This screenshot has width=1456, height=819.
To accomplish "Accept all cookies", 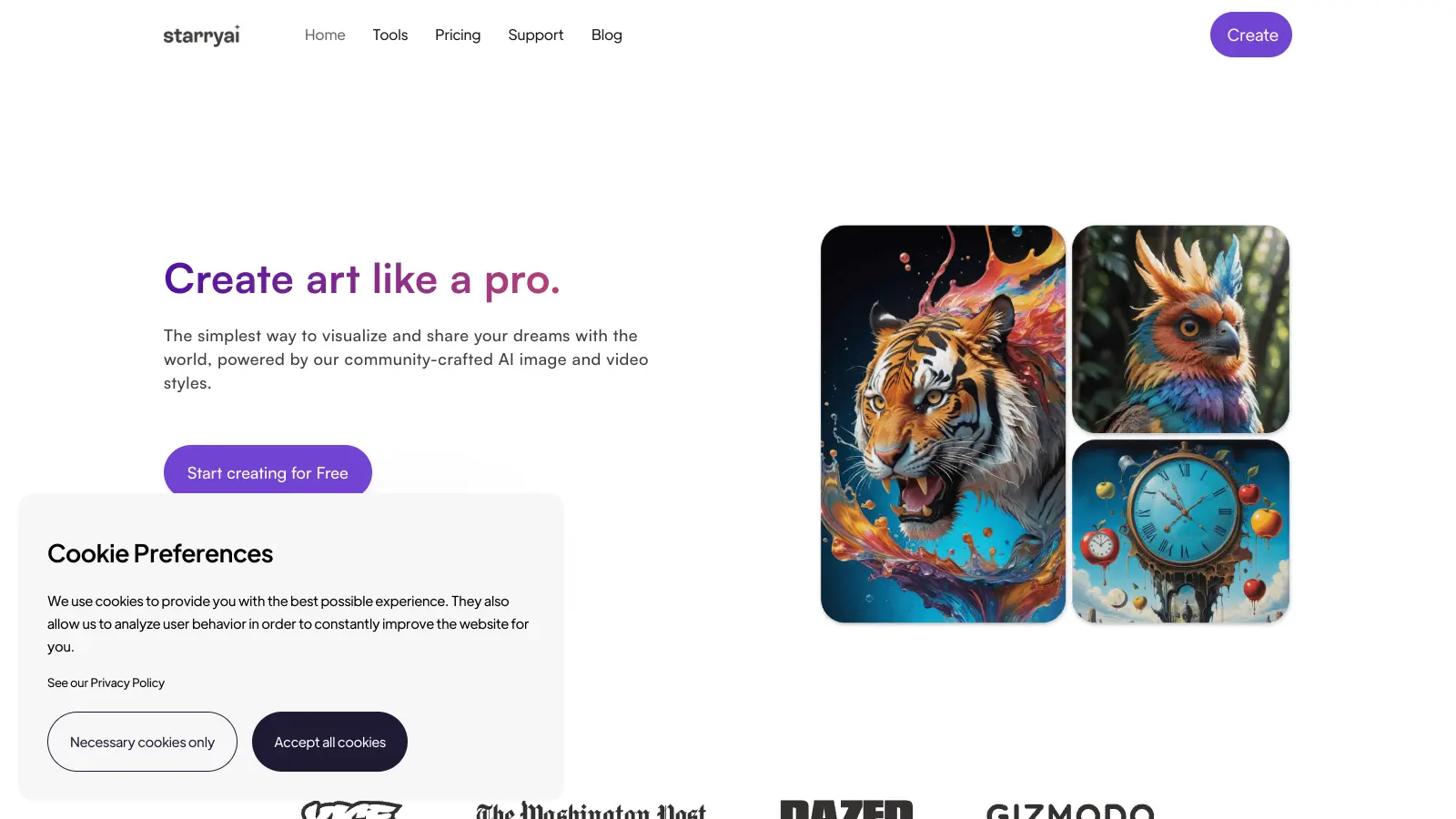I will coord(329,742).
